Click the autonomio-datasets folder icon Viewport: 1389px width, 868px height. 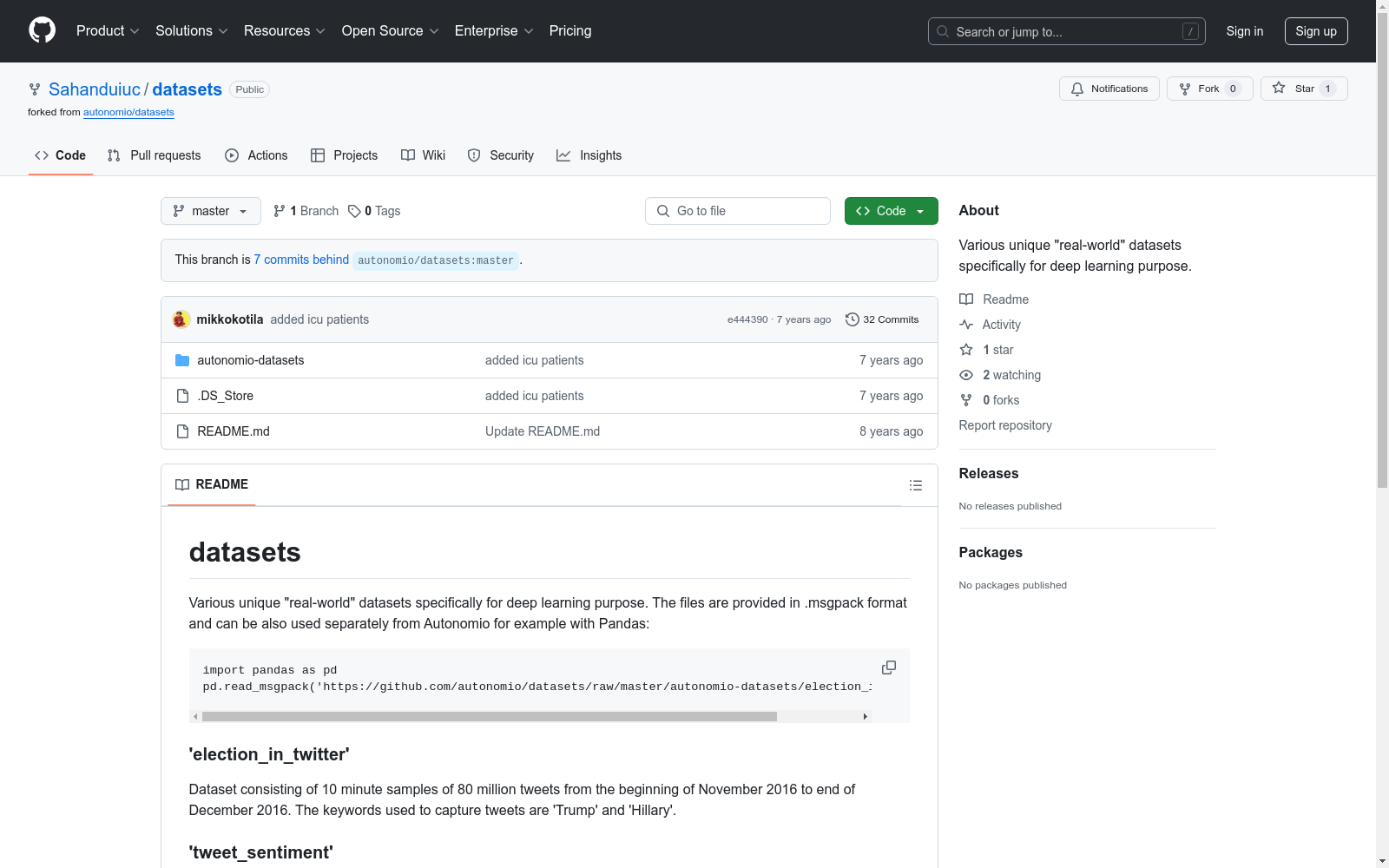[182, 360]
